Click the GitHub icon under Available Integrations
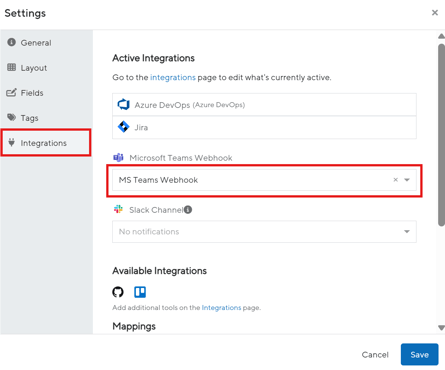The image size is (445, 370). coord(118,292)
